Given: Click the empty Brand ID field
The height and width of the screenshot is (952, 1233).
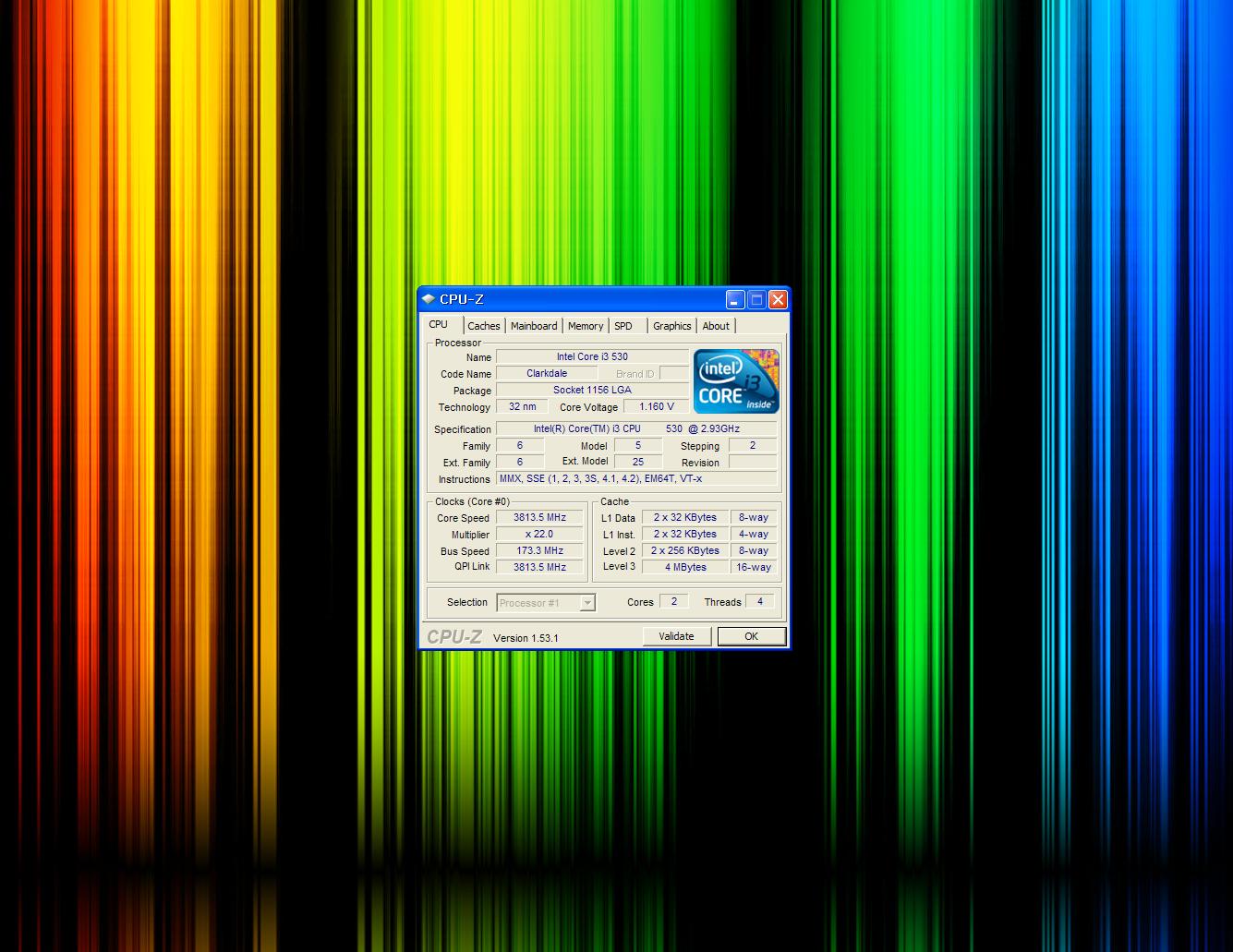Looking at the screenshot, I should pos(674,373).
